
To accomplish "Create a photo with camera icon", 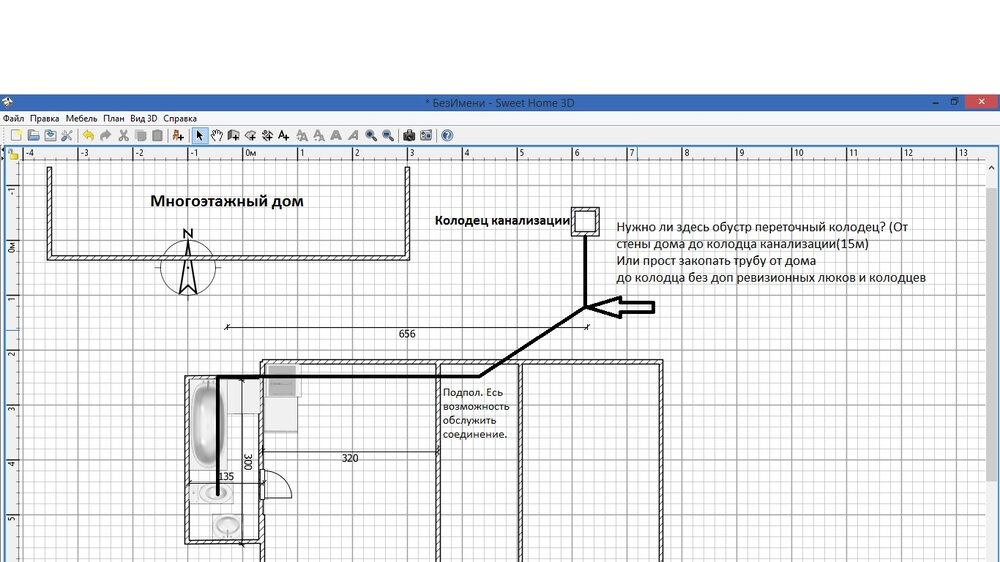I will 409,135.
